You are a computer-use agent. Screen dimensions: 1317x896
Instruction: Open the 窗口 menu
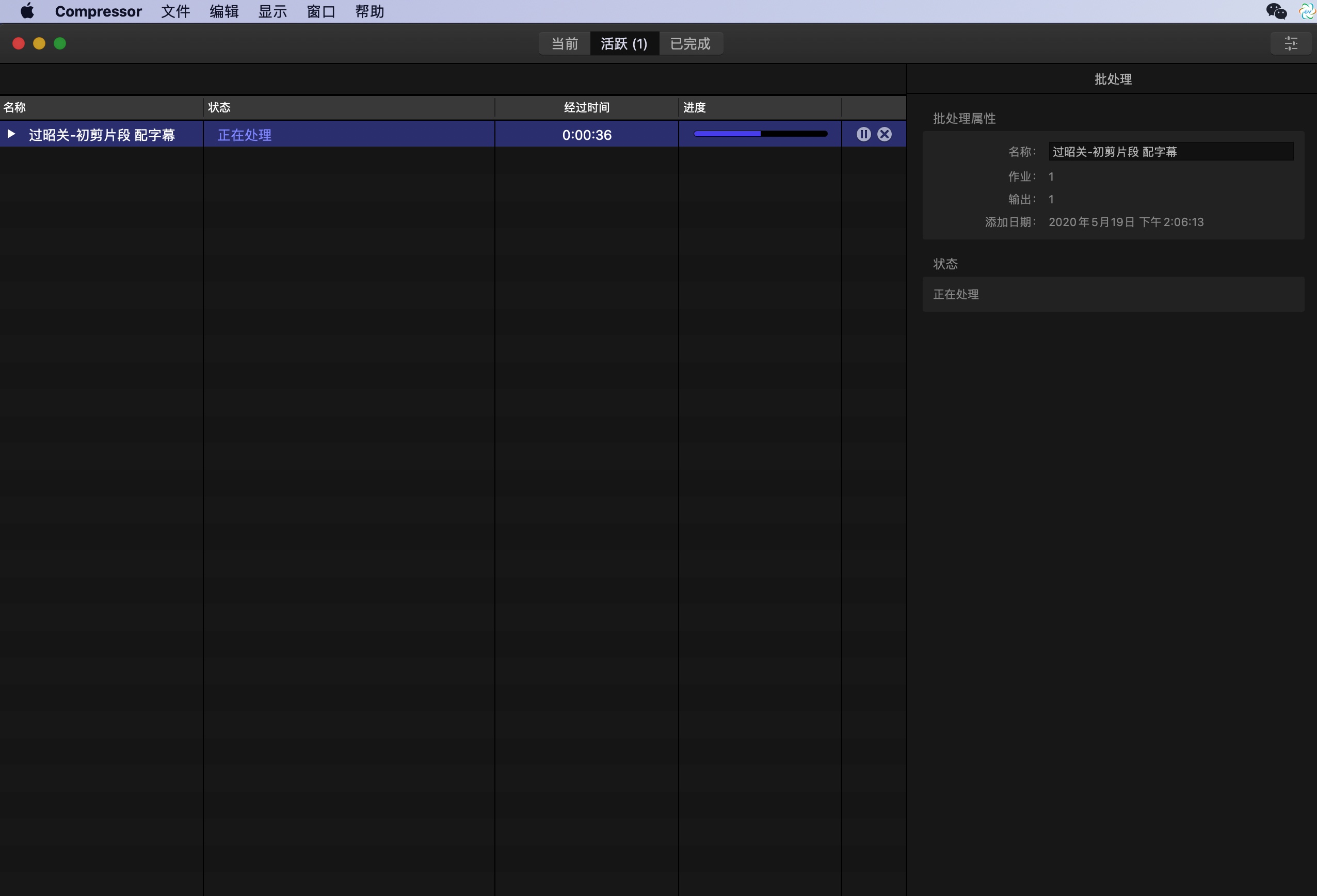click(321, 11)
